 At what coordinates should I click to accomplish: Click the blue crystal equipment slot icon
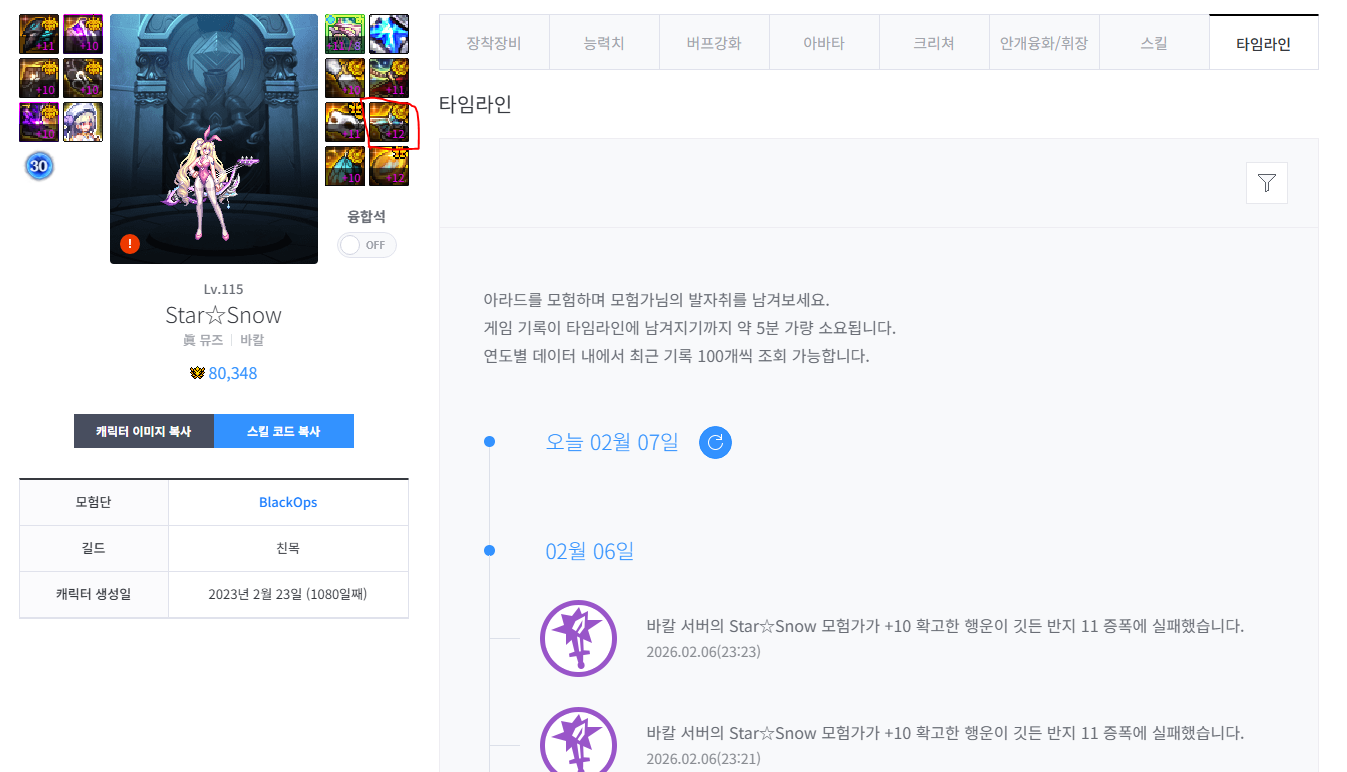point(388,34)
